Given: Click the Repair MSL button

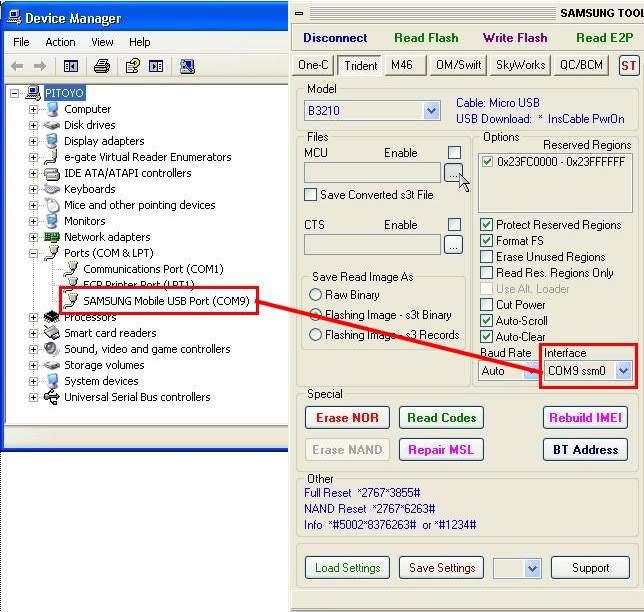Looking at the screenshot, I should (442, 450).
